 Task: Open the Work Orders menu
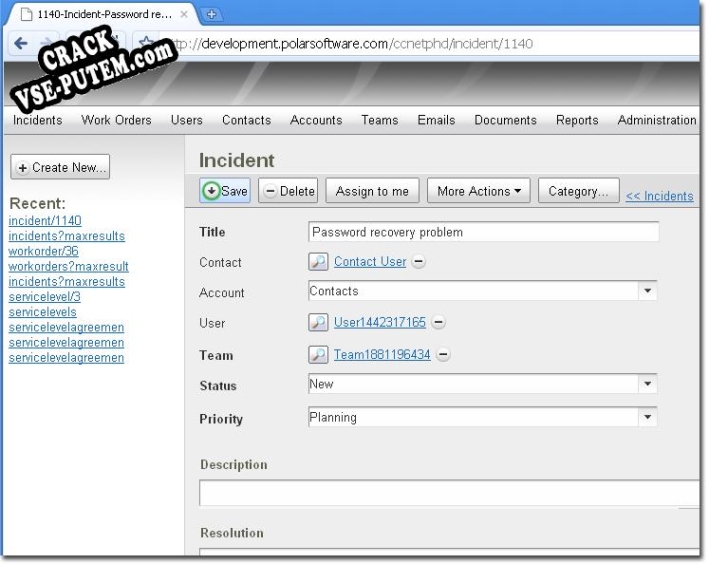click(x=116, y=120)
